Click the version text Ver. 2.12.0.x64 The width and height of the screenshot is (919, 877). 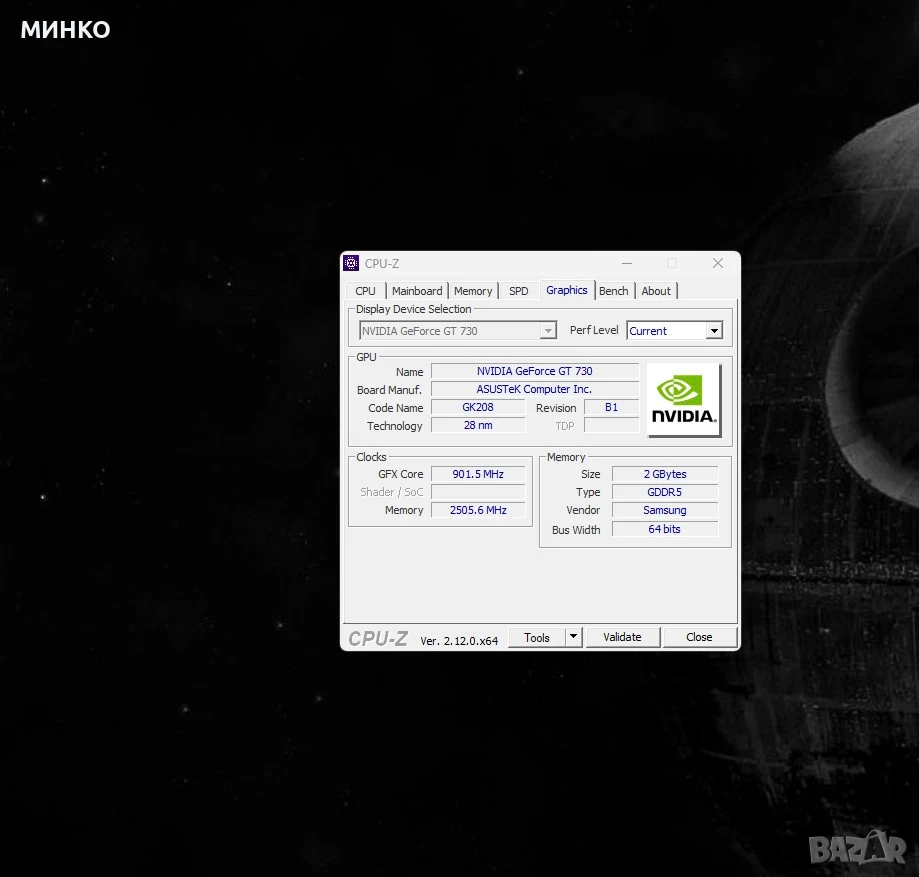[459, 641]
